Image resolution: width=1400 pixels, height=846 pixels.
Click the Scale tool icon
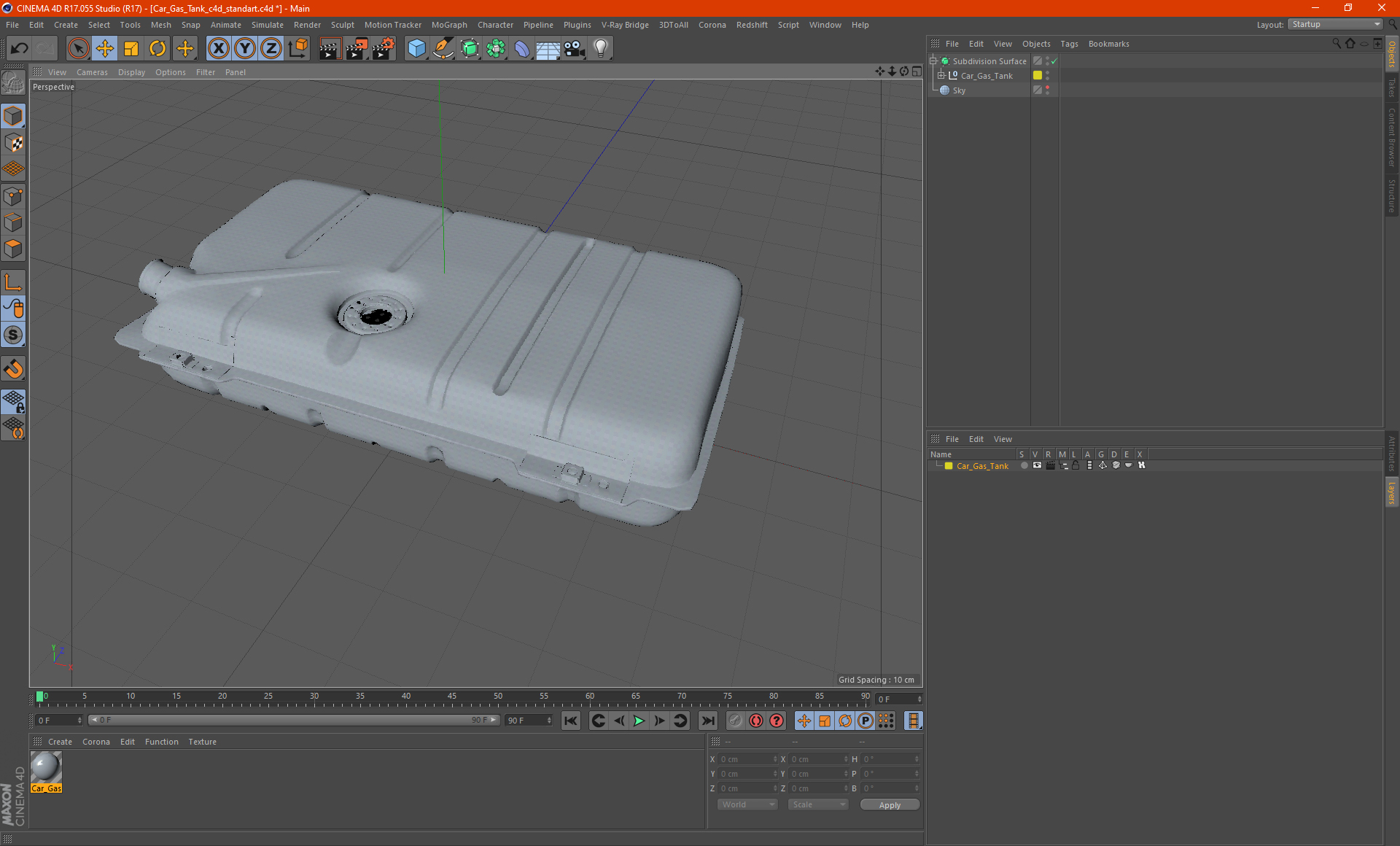pos(131,49)
